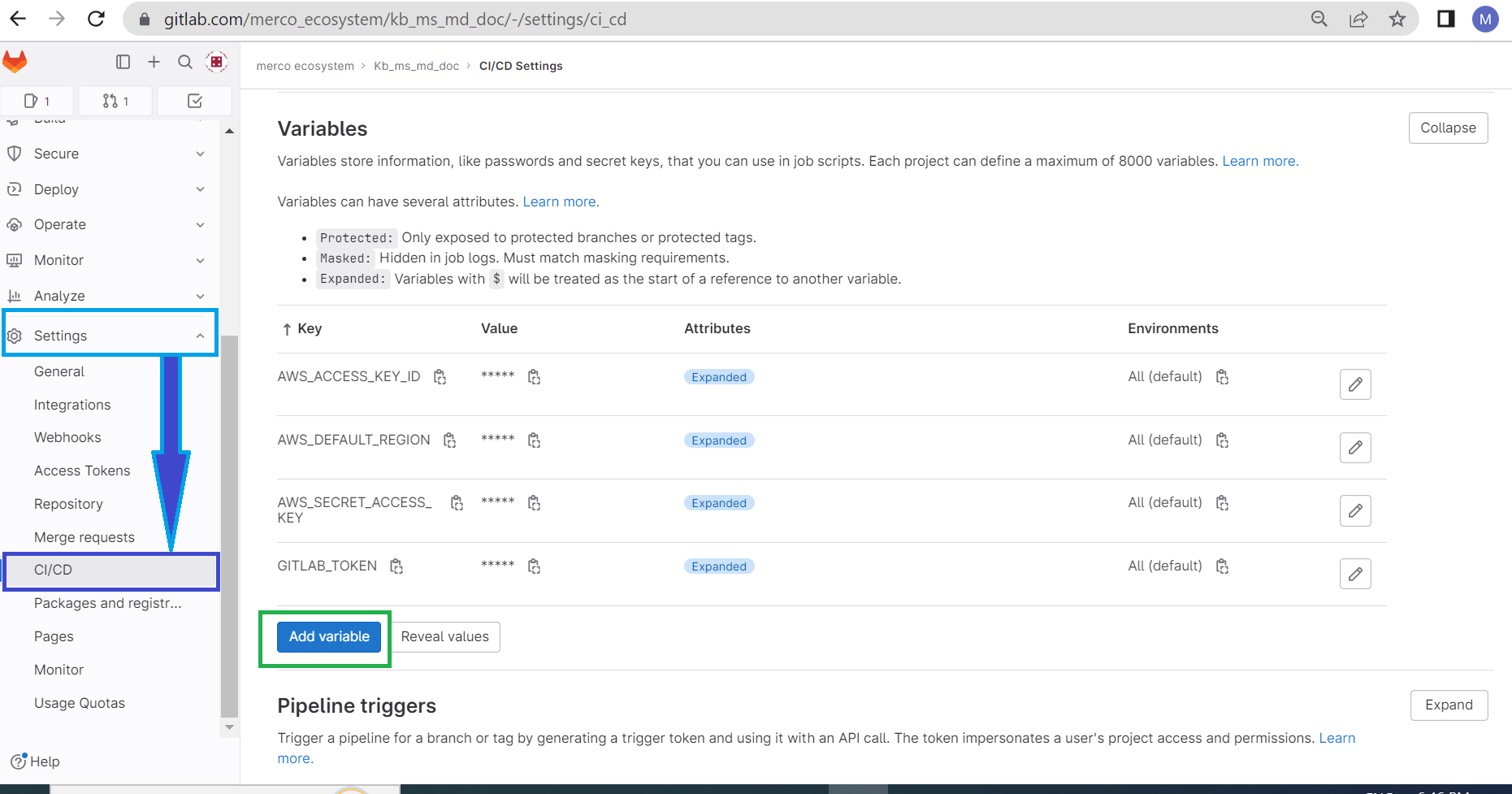Select CI/CD settings item

[x=111, y=570]
